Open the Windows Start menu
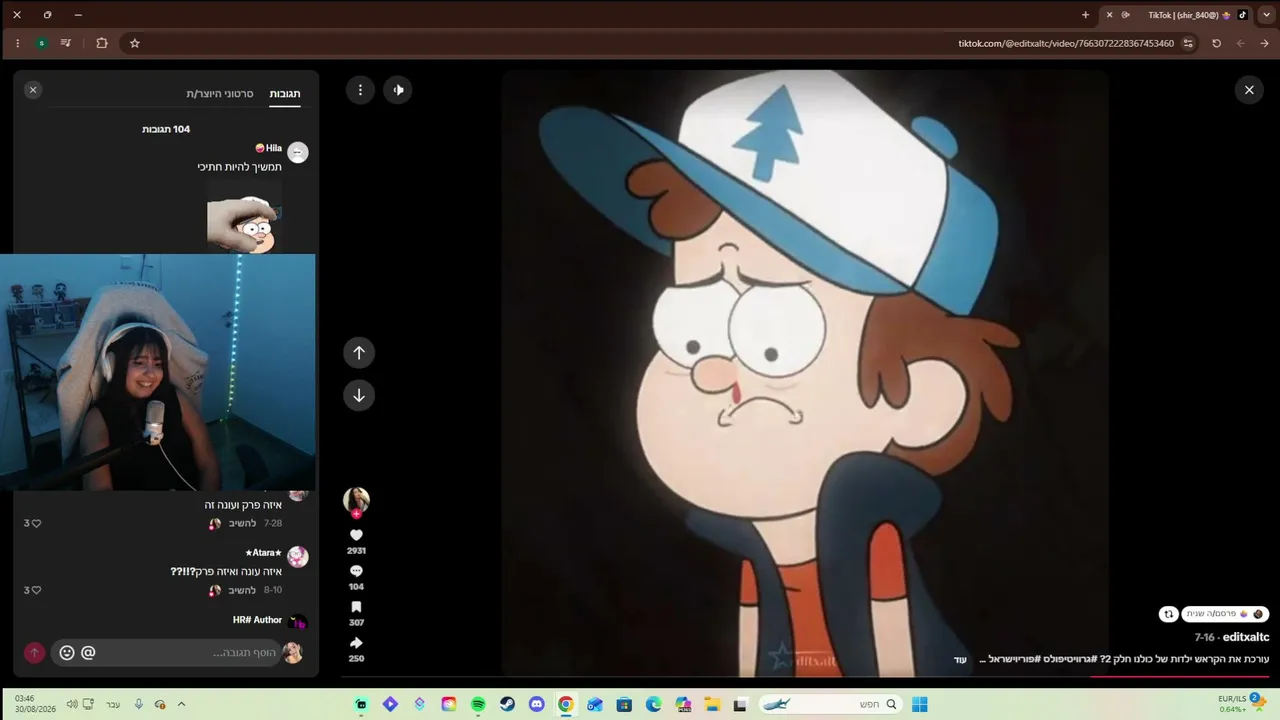Screen dimensions: 1280x720 click(x=920, y=704)
